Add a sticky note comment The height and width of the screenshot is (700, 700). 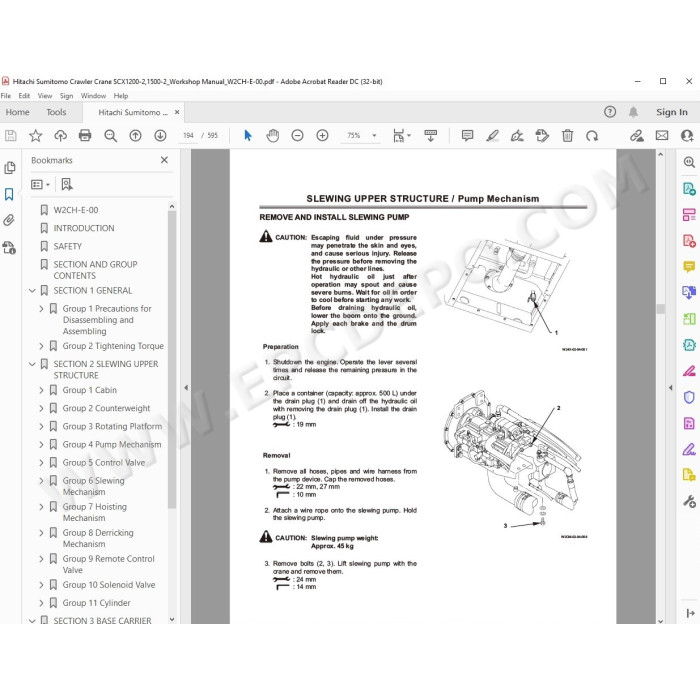[x=467, y=135]
